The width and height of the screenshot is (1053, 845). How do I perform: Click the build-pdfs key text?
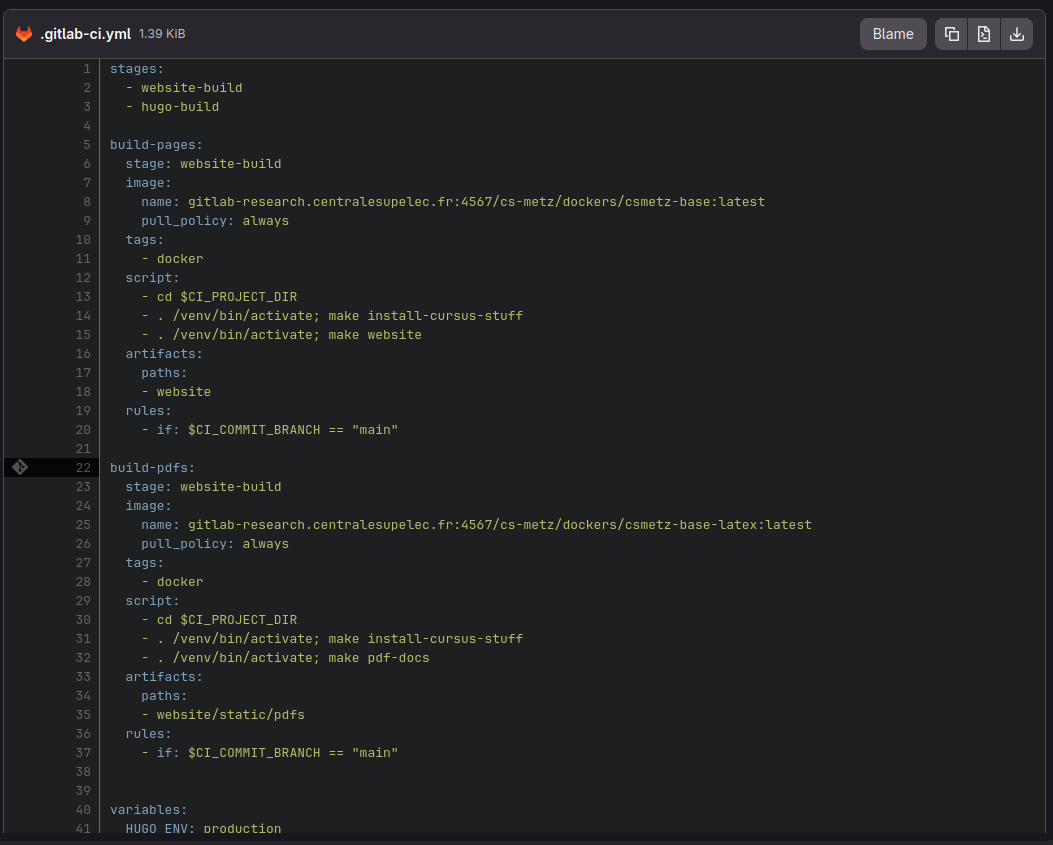152,468
